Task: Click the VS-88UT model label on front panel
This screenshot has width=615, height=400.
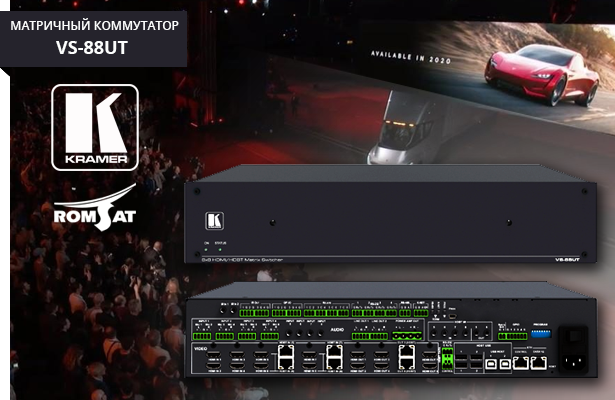Action: [567, 260]
